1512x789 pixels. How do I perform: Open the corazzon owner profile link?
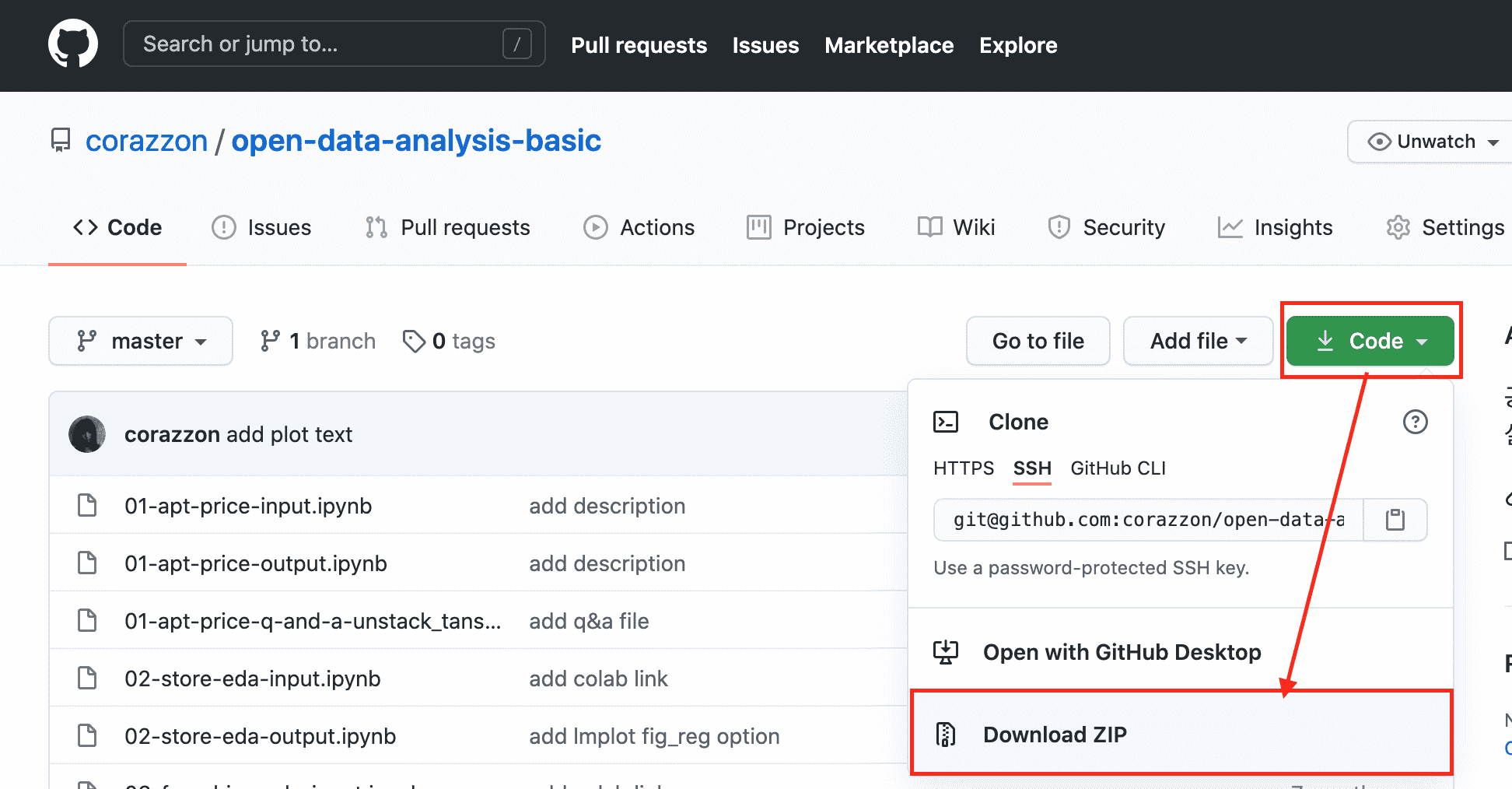click(x=146, y=141)
